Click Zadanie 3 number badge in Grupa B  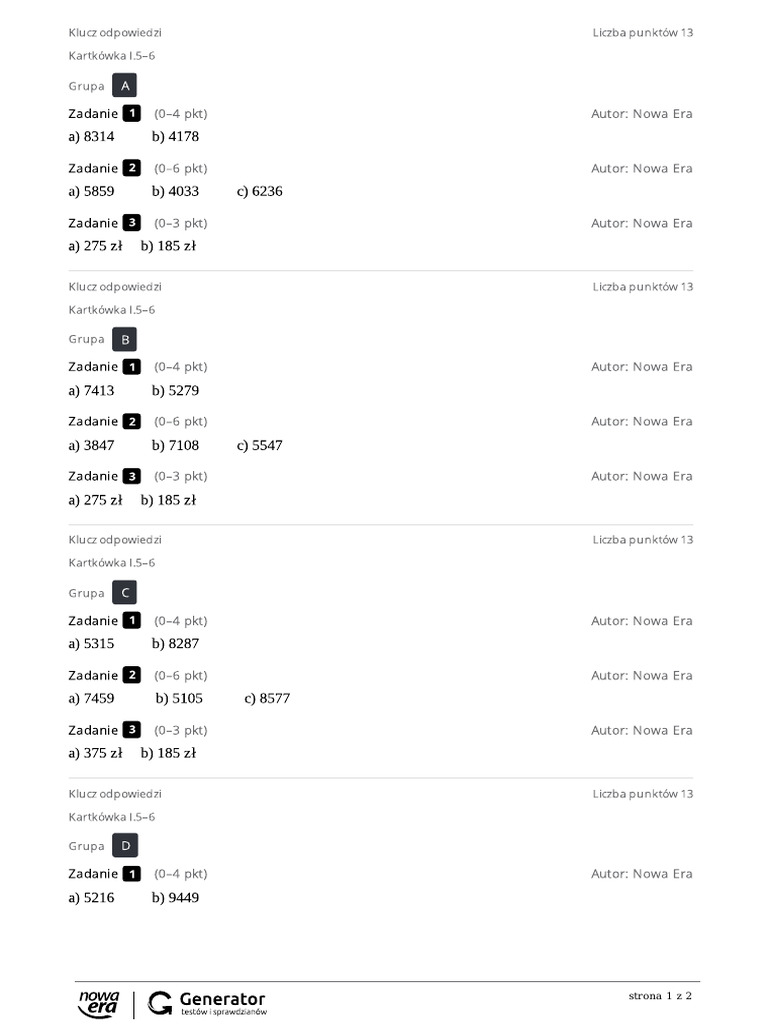click(131, 476)
